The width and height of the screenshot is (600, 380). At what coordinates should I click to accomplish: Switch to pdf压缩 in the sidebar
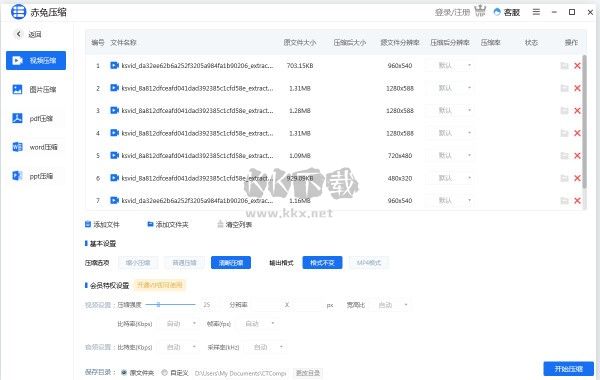tap(36, 119)
